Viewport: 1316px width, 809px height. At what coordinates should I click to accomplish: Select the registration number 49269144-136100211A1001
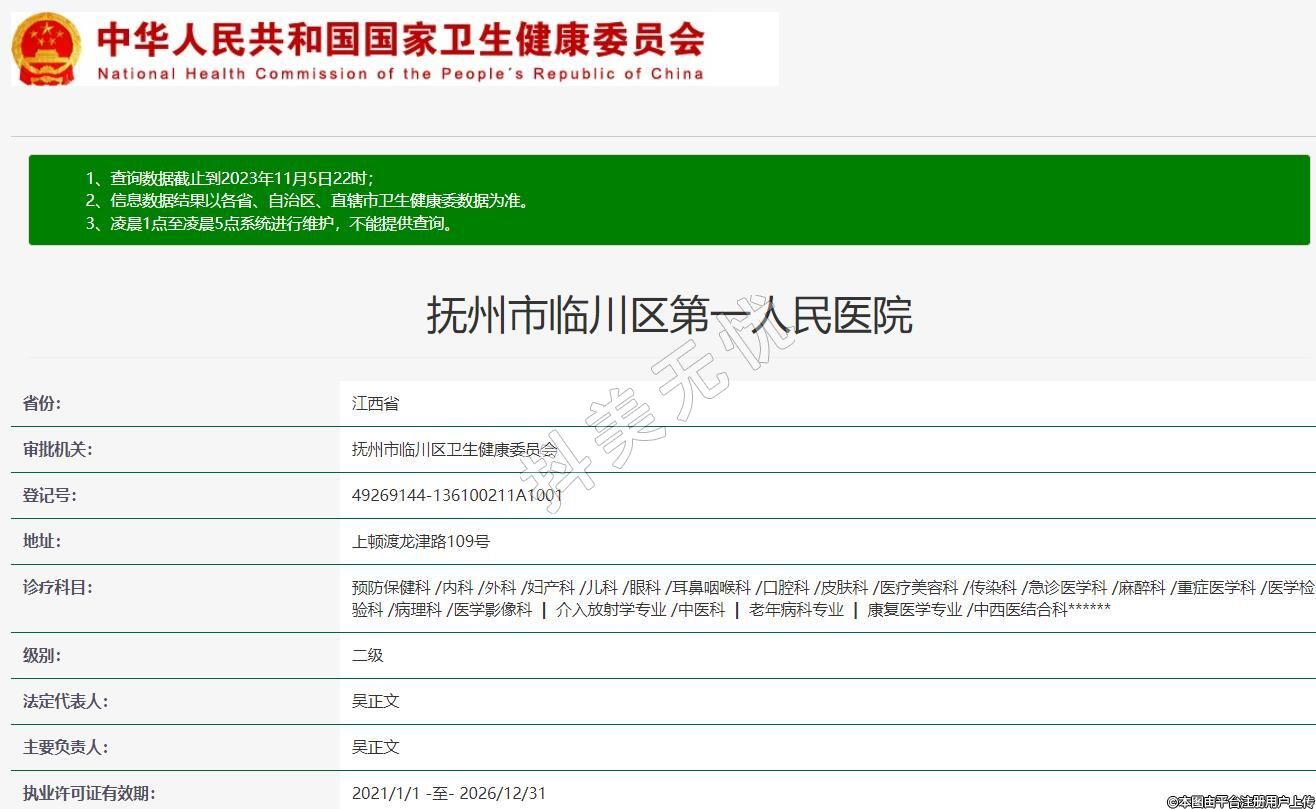click(457, 495)
